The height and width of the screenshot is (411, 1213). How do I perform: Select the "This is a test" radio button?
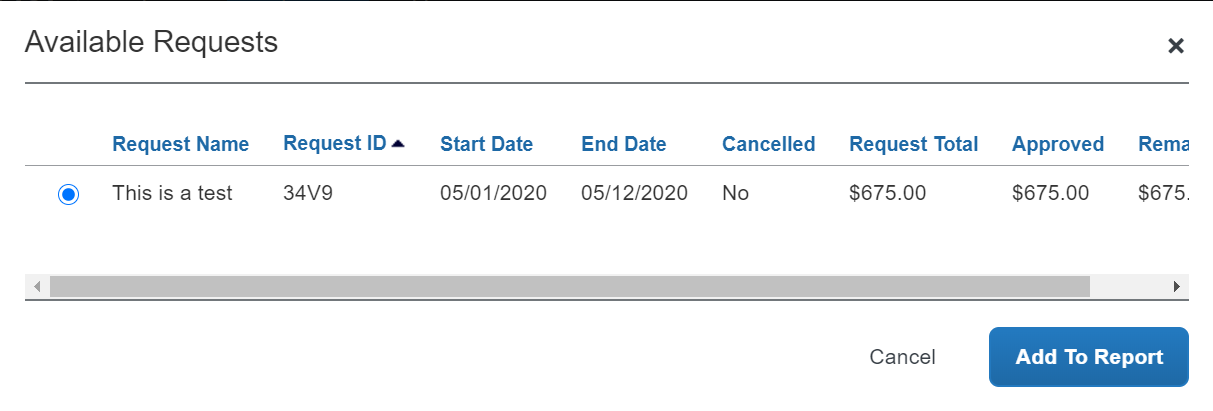[x=68, y=195]
